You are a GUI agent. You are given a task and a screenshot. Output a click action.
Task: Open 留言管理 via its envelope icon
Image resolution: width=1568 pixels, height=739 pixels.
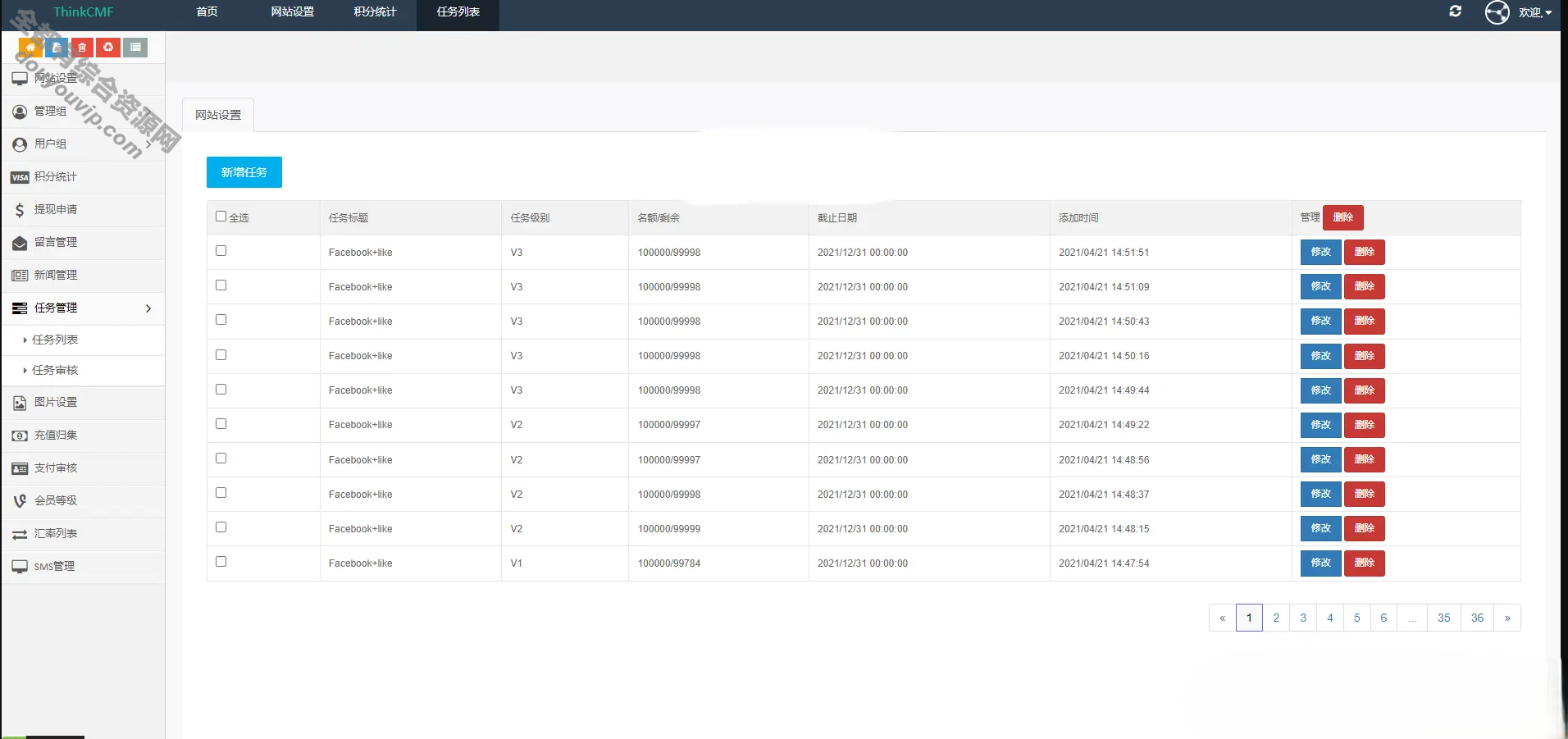[x=20, y=243]
